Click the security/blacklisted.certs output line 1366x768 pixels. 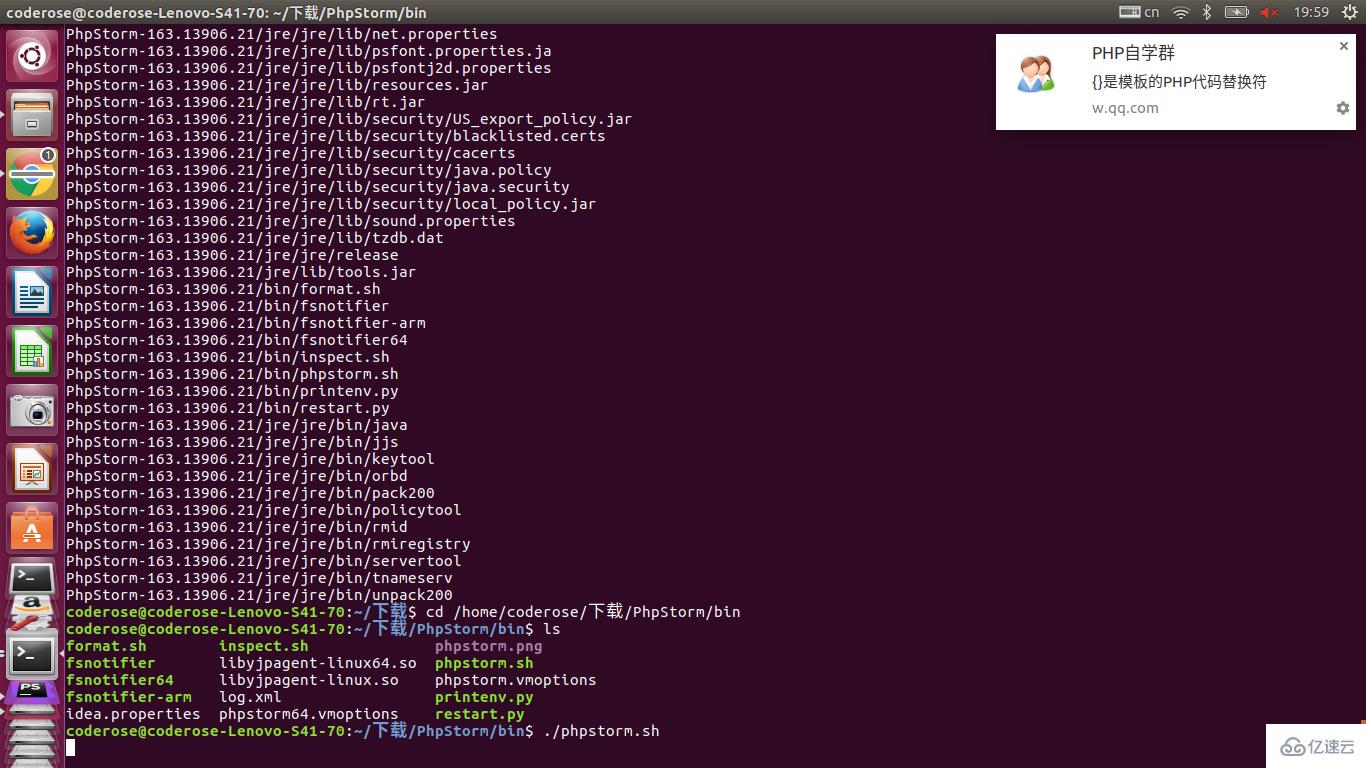pyautogui.click(x=336, y=136)
